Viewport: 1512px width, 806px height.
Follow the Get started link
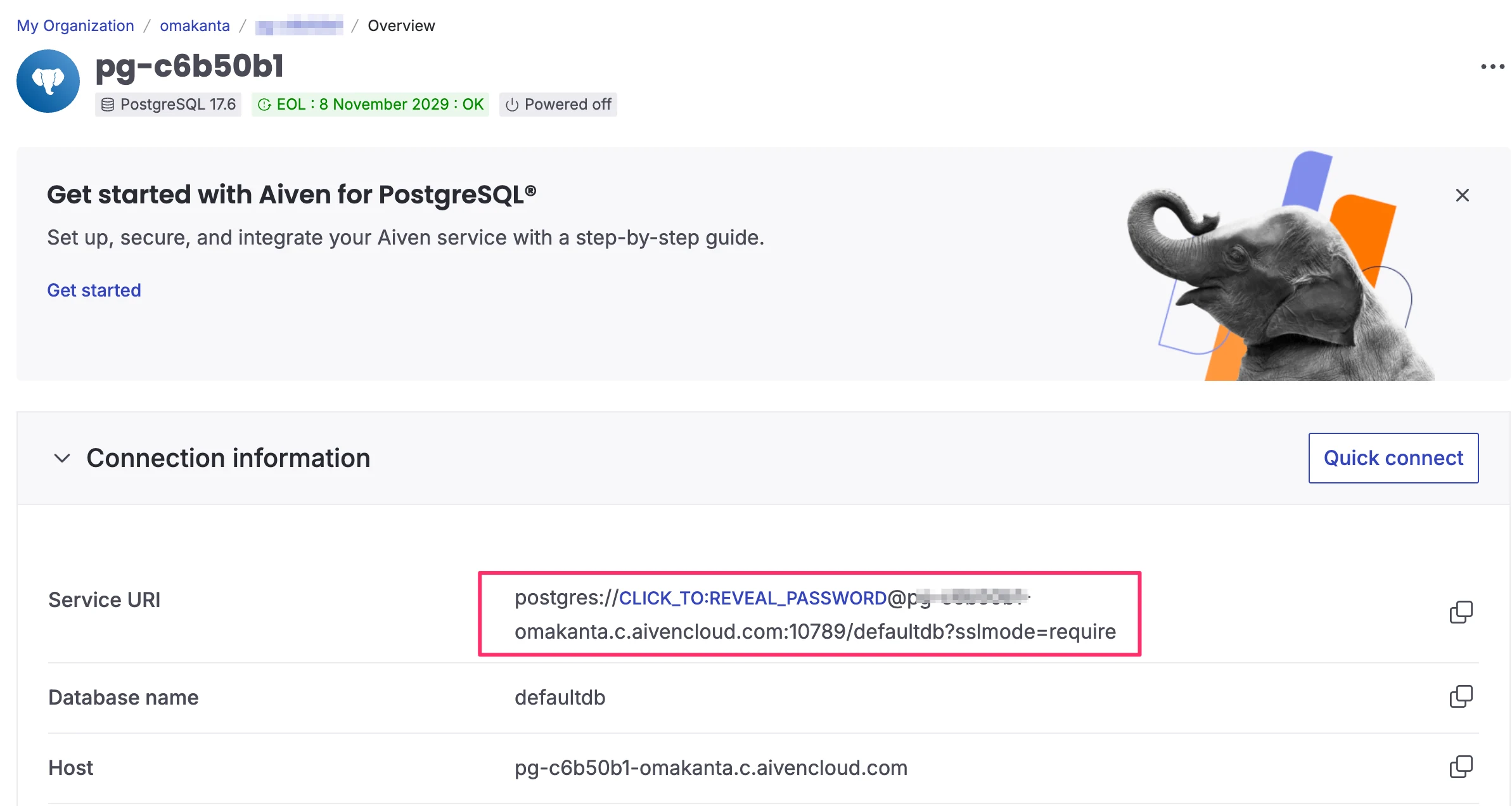click(x=94, y=290)
